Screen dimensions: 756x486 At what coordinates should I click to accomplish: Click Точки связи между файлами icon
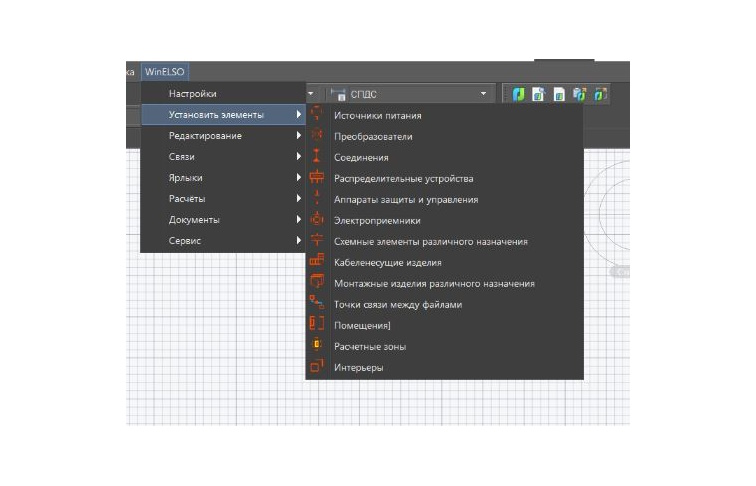pos(316,302)
